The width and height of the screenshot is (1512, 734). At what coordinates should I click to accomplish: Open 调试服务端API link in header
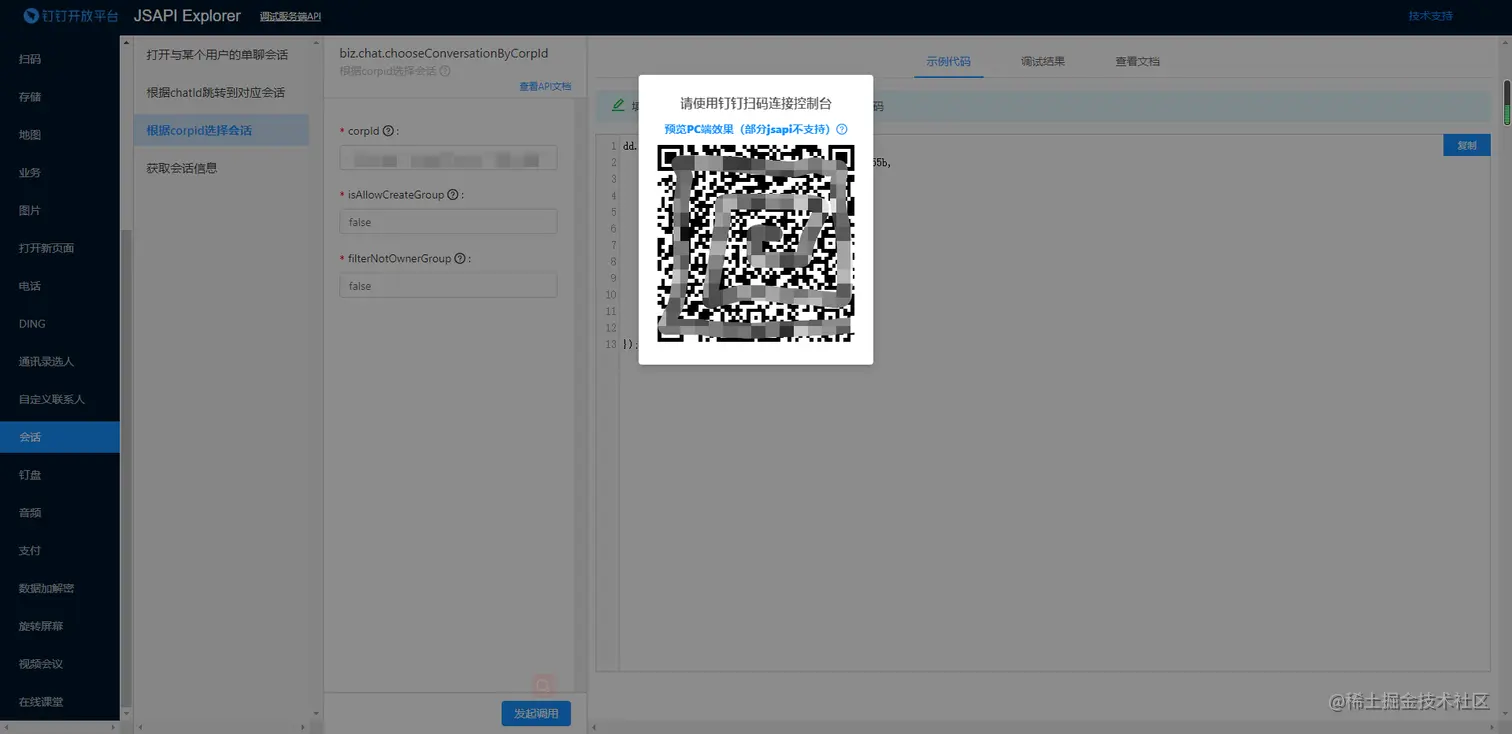point(290,17)
